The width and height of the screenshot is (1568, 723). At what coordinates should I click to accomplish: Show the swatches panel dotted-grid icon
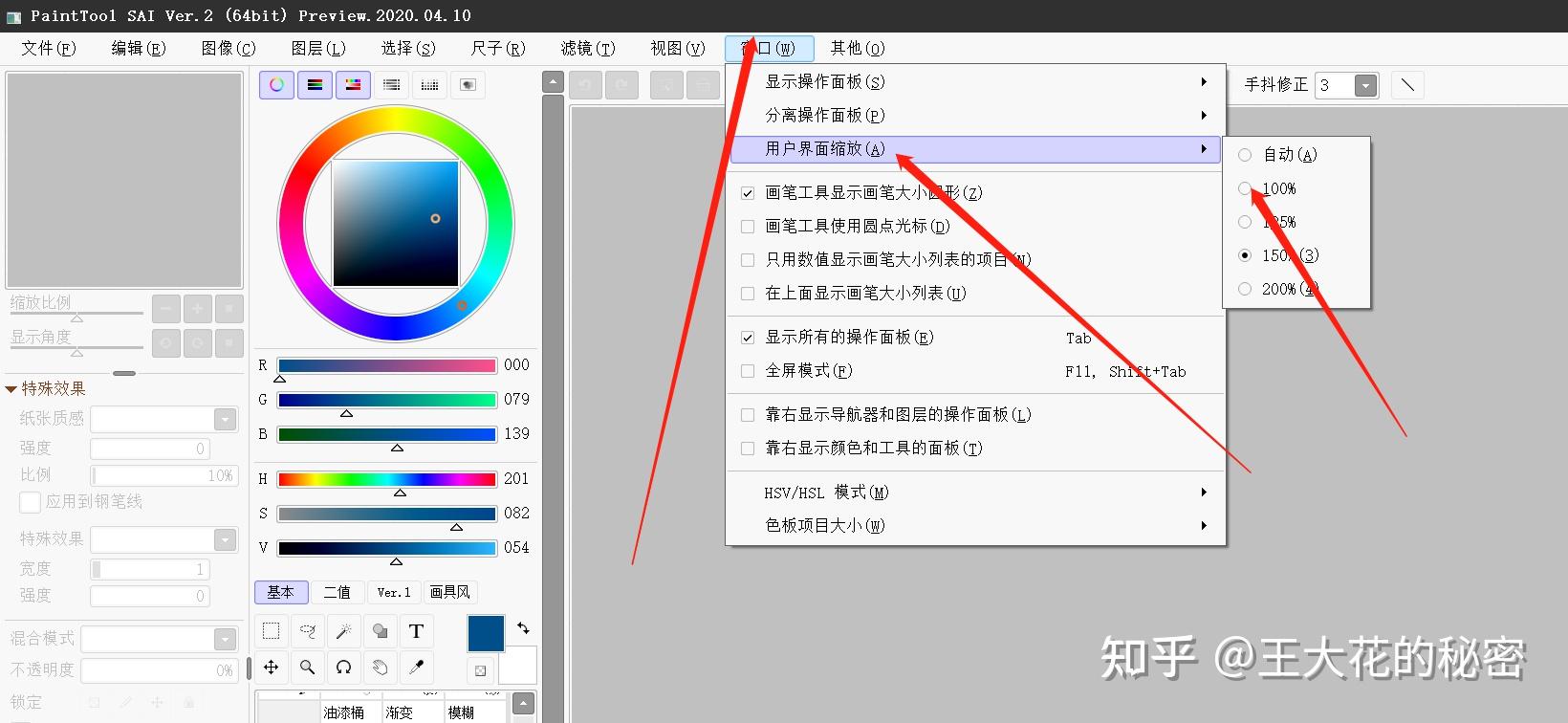click(429, 85)
